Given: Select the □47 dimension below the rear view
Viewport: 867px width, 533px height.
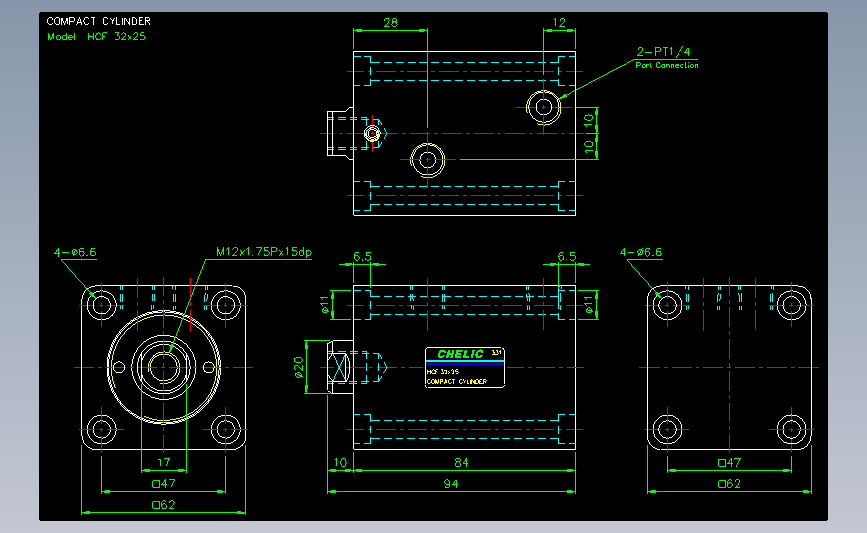Looking at the screenshot, I should pos(729,463).
